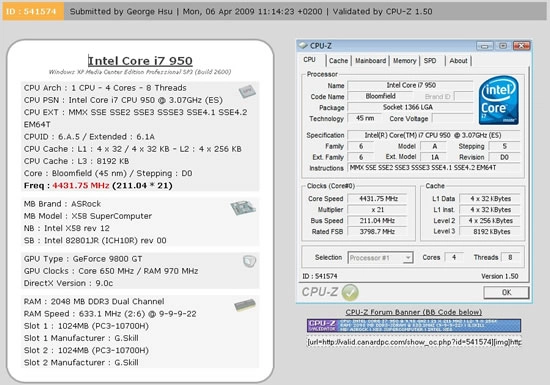Click the red 4431.75 MHz frequency text
Screen dimensions: 550x385
click(x=81, y=185)
